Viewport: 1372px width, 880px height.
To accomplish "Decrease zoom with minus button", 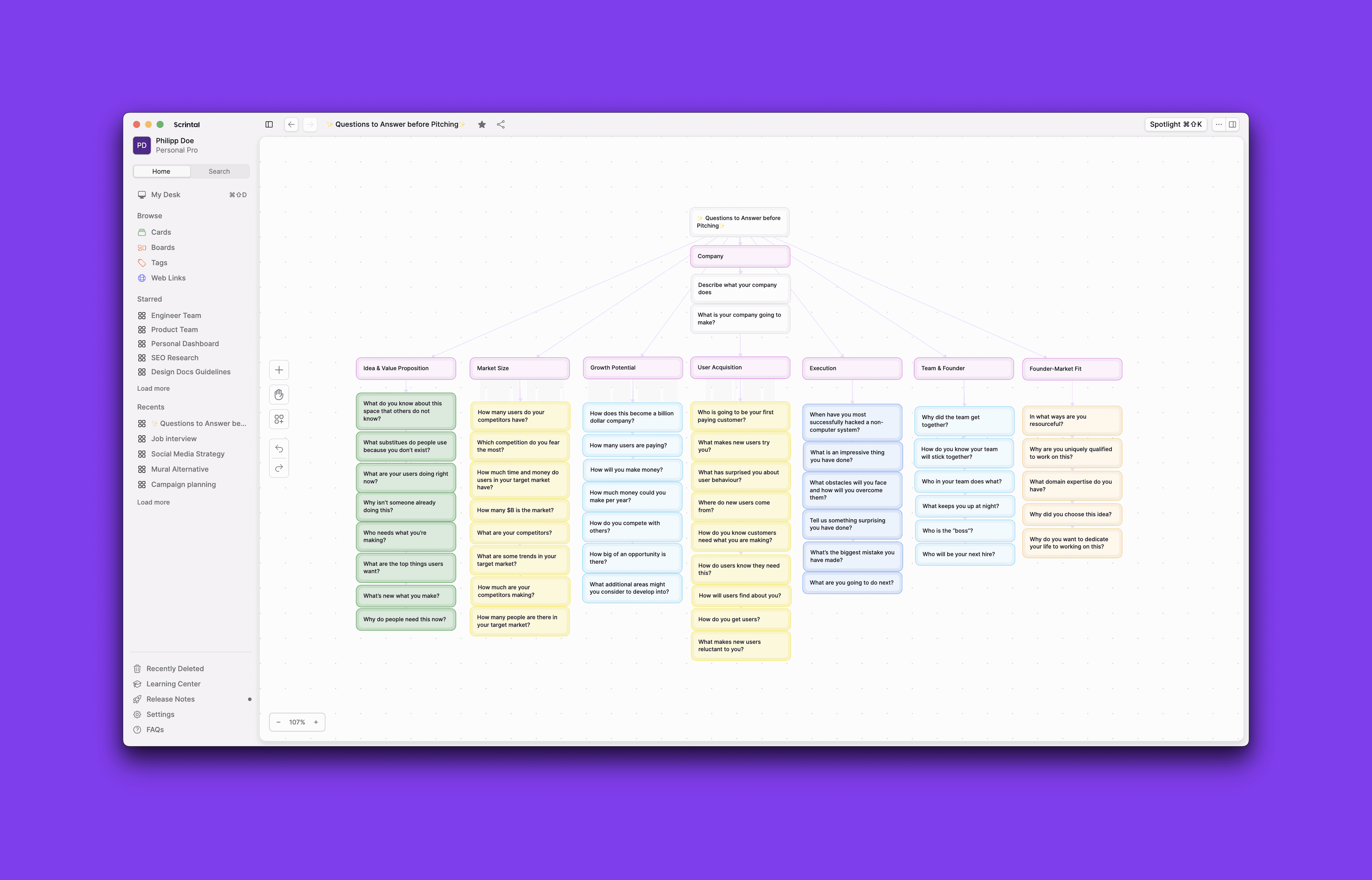I will 279,722.
